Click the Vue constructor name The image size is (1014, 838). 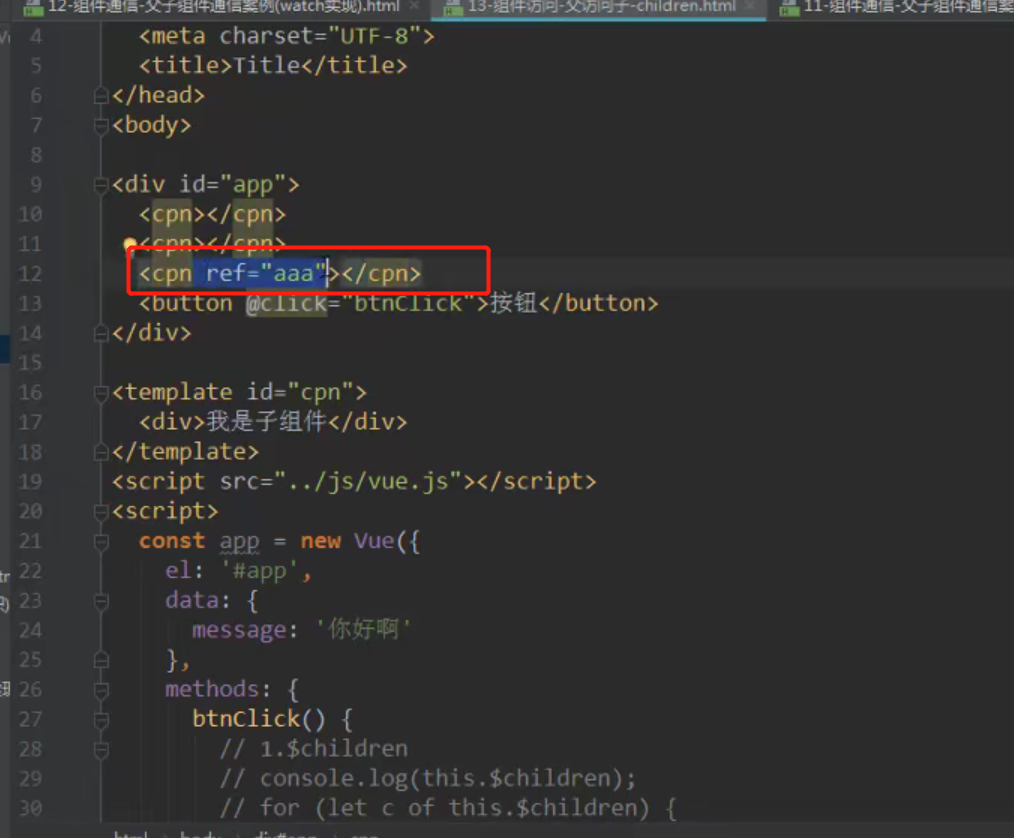pyautogui.click(x=374, y=541)
